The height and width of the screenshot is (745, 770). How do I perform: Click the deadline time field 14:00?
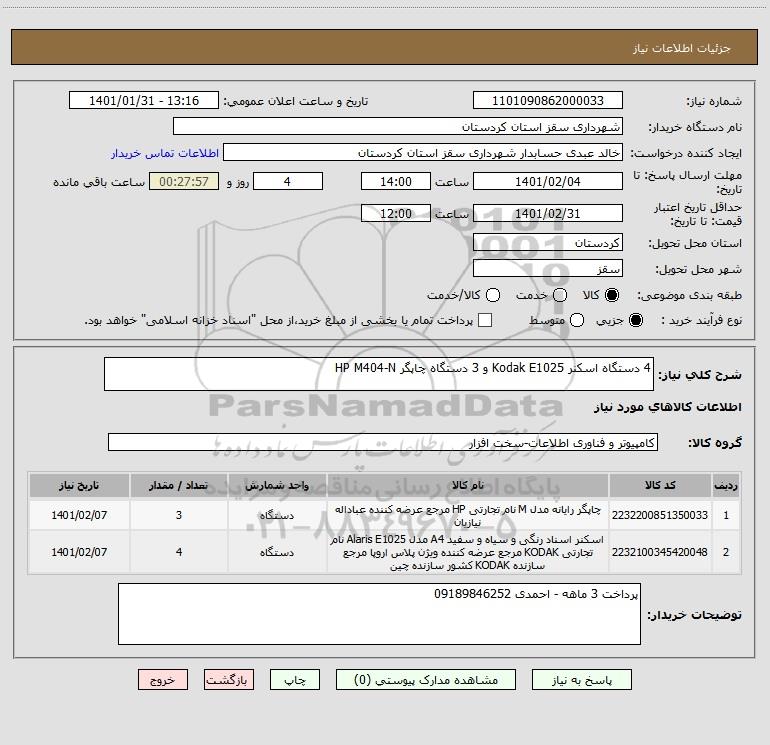[396, 181]
